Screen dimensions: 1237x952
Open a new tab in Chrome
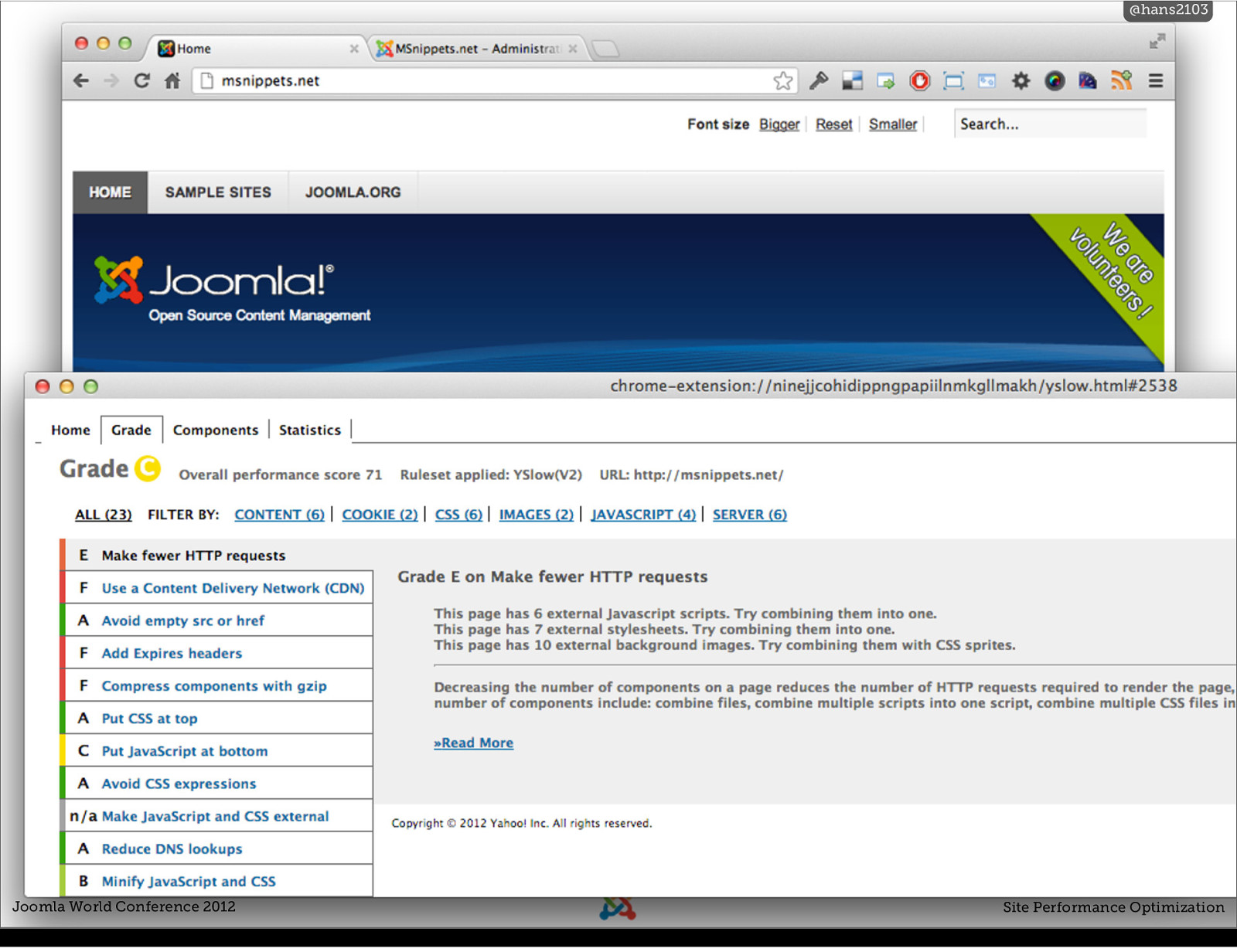pyautogui.click(x=606, y=49)
